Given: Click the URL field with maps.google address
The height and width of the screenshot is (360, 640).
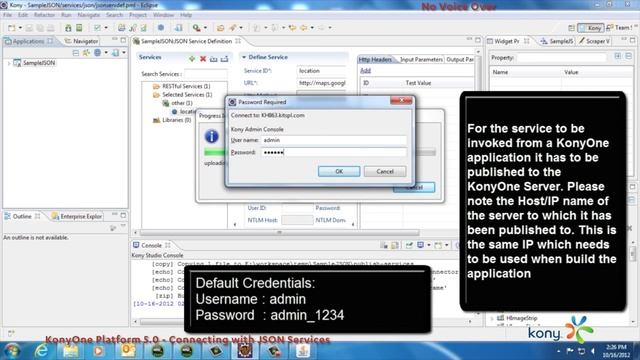Looking at the screenshot, I should tap(322, 83).
